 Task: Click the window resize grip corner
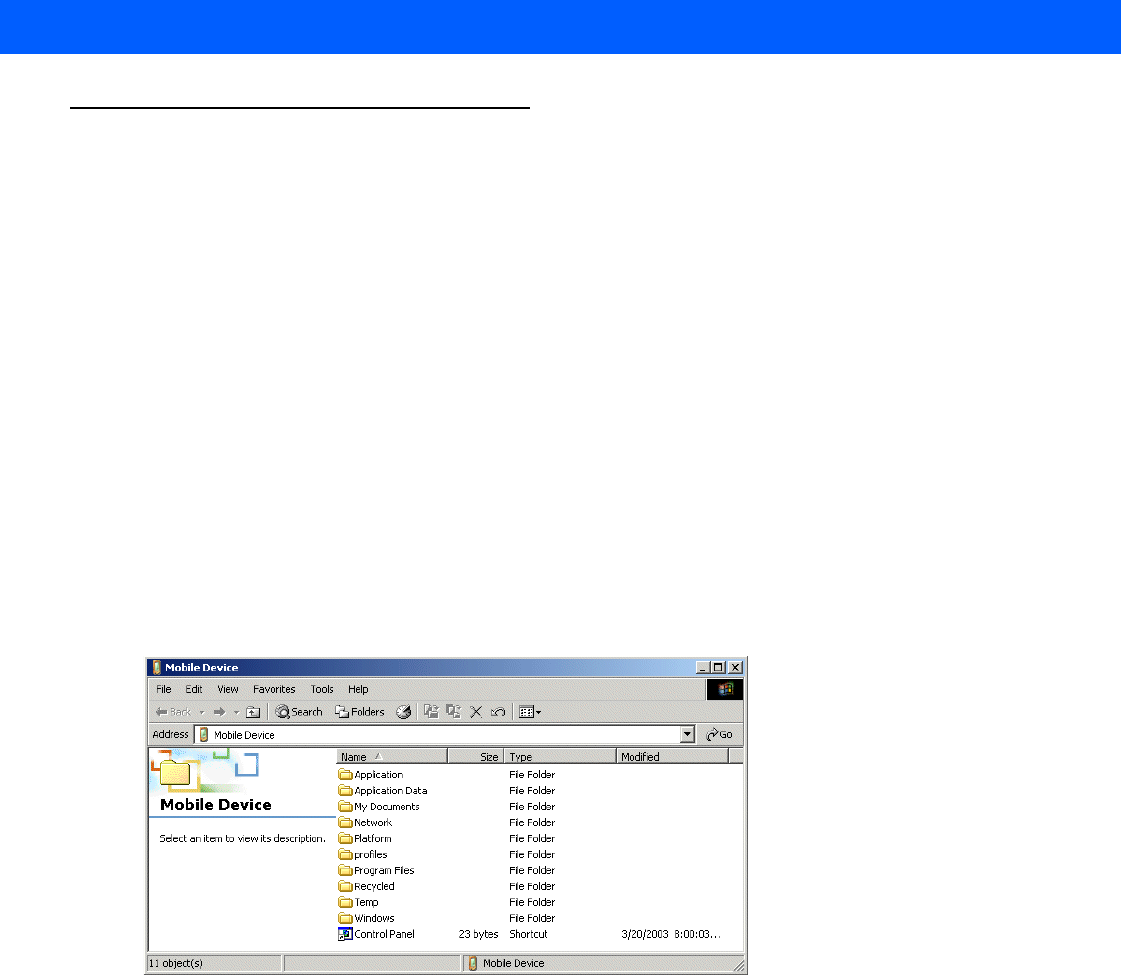pos(739,966)
